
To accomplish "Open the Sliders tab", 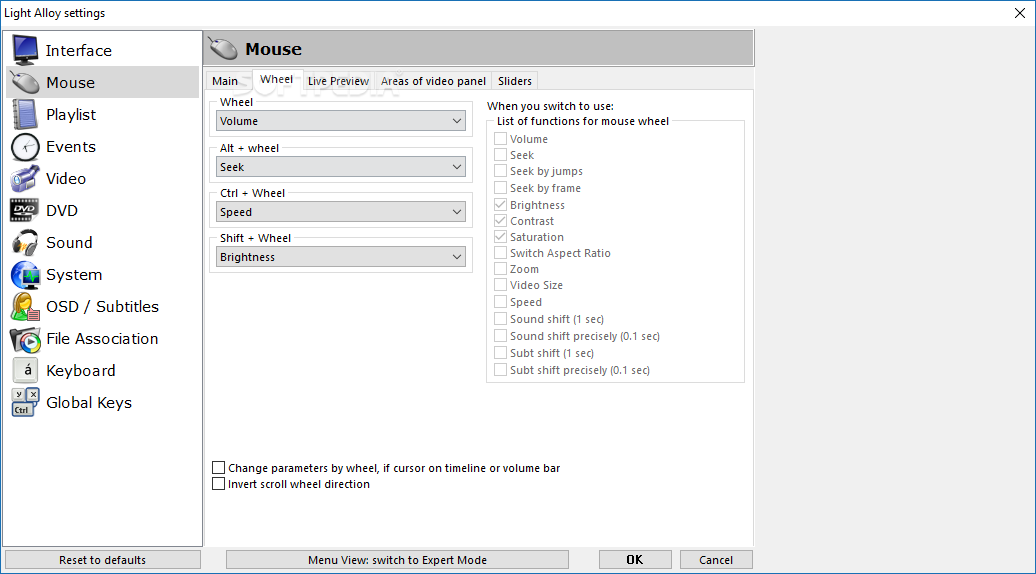I will tap(515, 81).
